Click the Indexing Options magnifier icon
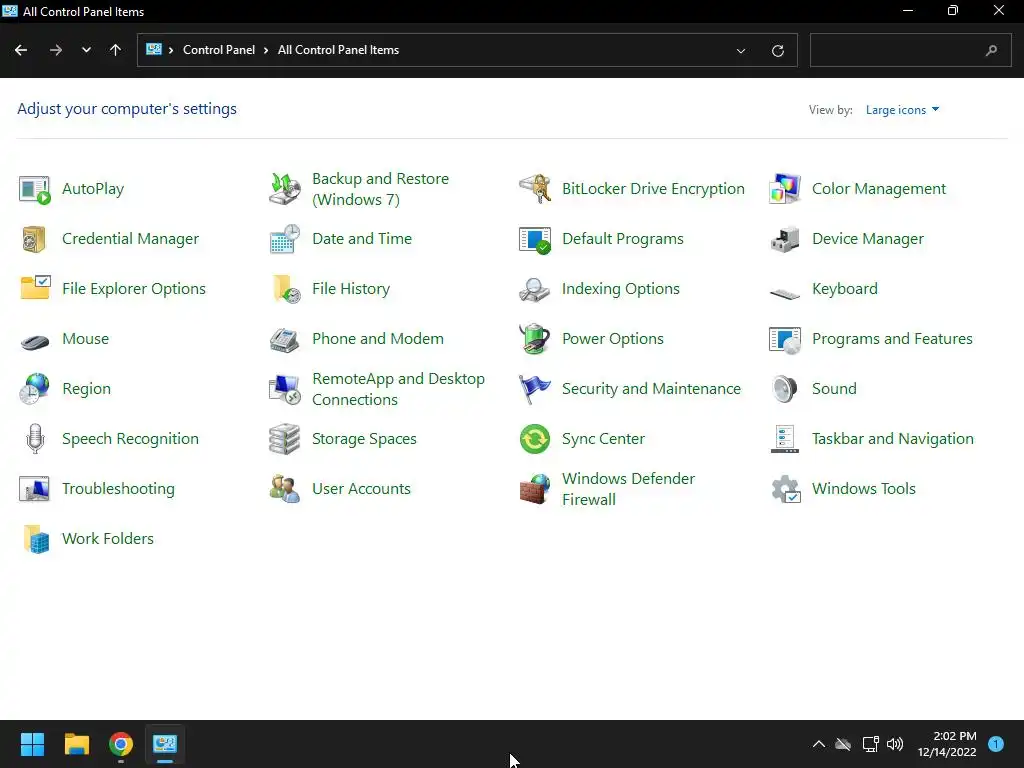1024x768 pixels. [x=535, y=289]
